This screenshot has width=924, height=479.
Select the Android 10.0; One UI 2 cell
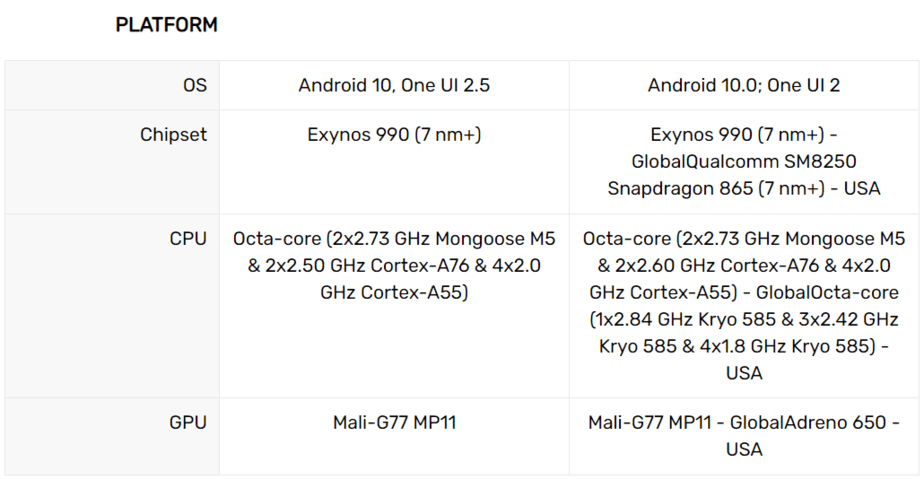[x=744, y=85]
